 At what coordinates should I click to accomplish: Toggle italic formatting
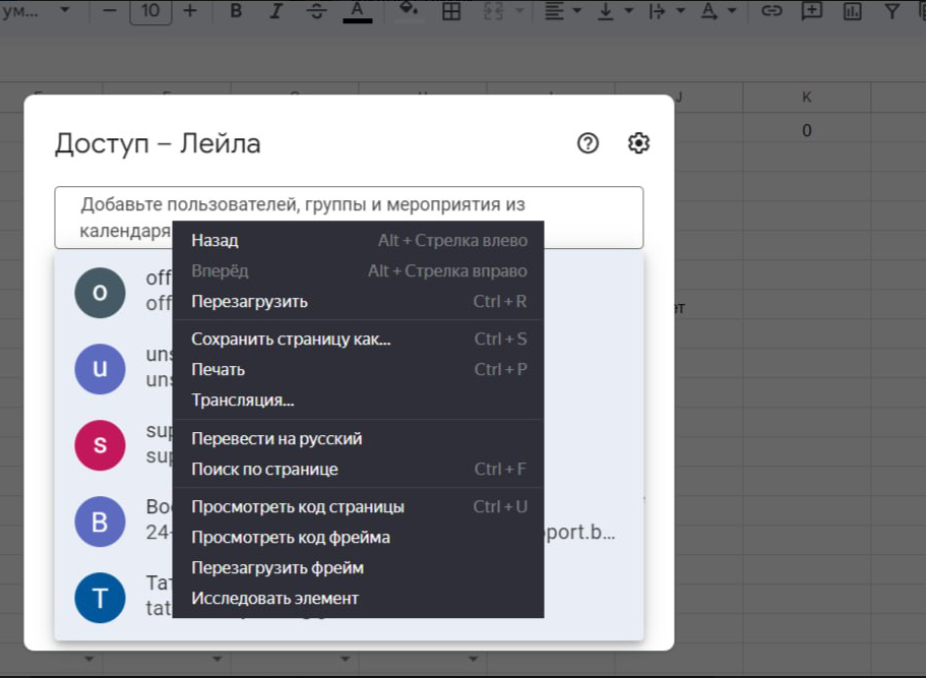tap(276, 11)
